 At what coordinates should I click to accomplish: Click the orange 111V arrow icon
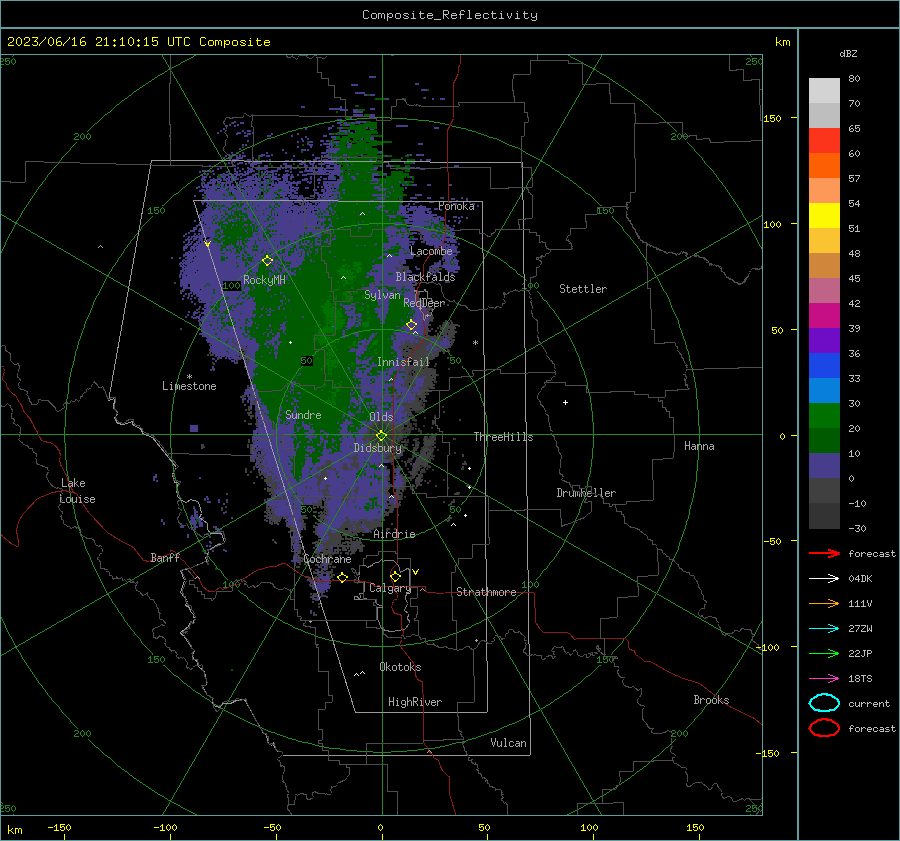pos(824,603)
